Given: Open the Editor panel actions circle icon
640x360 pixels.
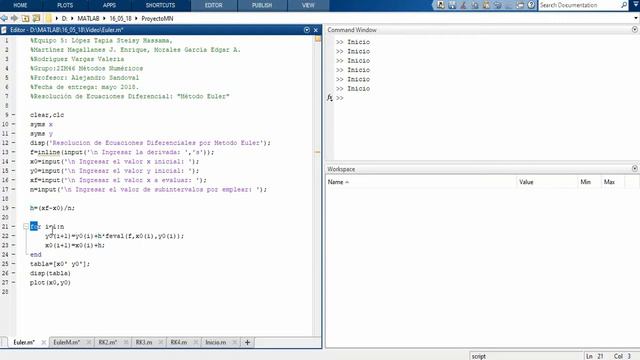Looking at the screenshot, I should 307,30.
